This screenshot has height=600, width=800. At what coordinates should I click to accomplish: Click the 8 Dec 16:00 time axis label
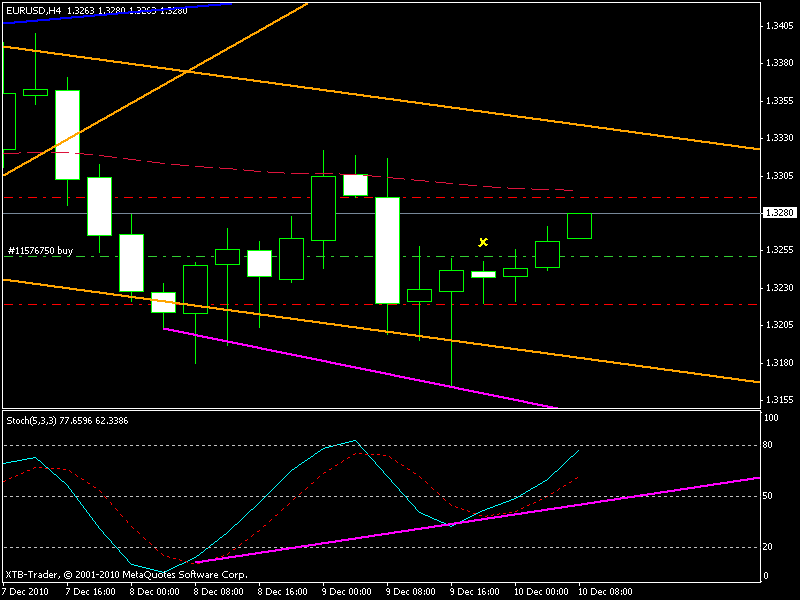(x=283, y=592)
